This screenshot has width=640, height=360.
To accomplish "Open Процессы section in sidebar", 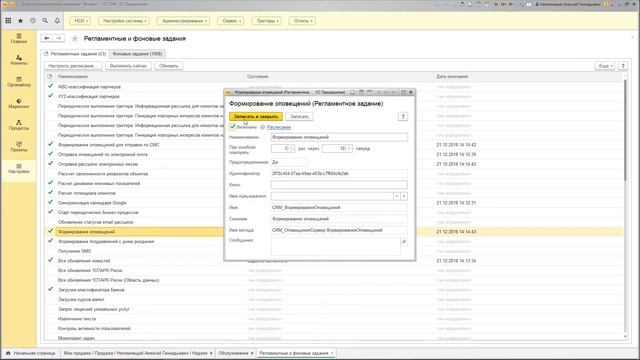I will pyautogui.click(x=19, y=125).
